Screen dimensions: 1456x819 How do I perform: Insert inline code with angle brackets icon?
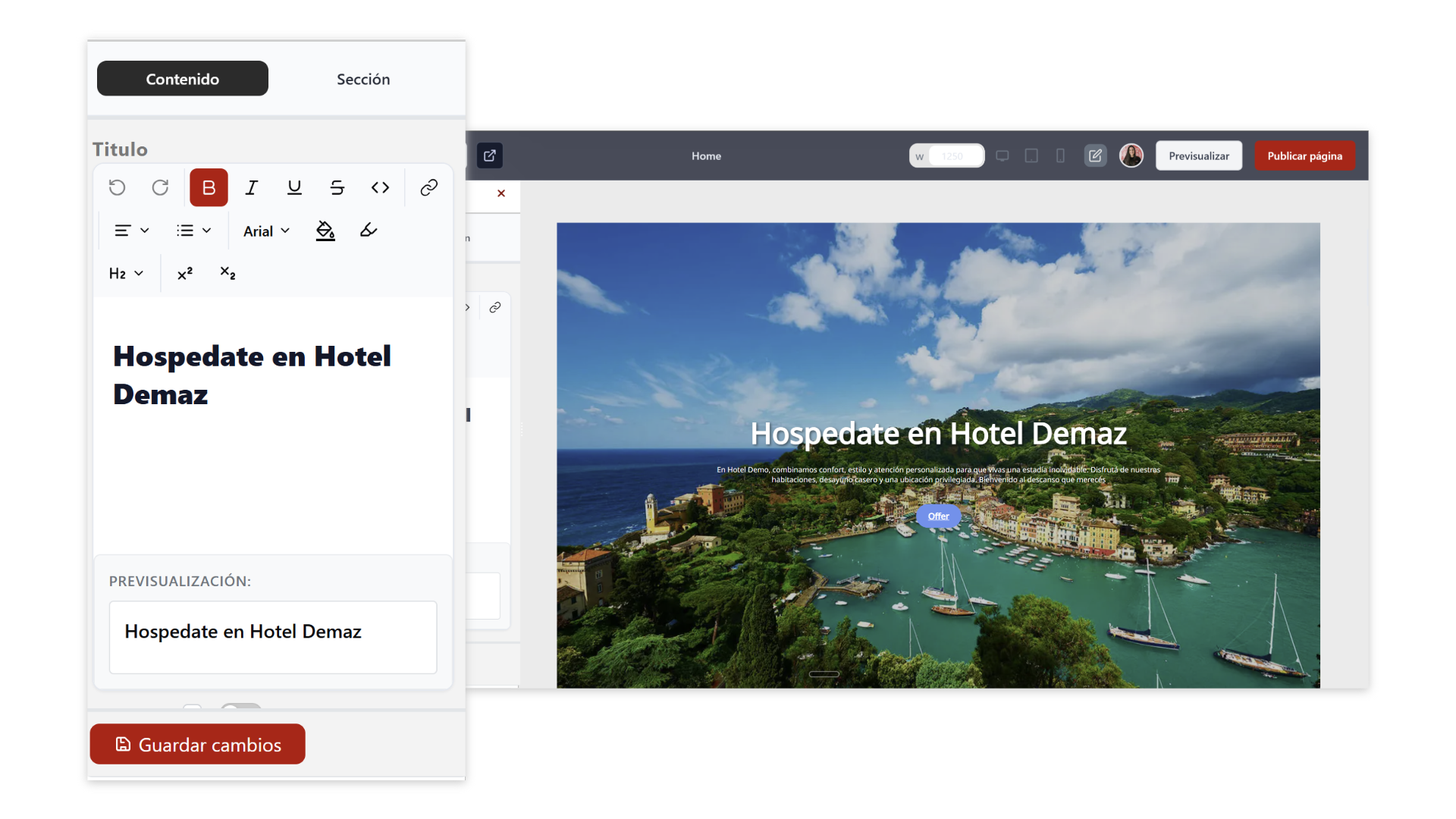(380, 187)
